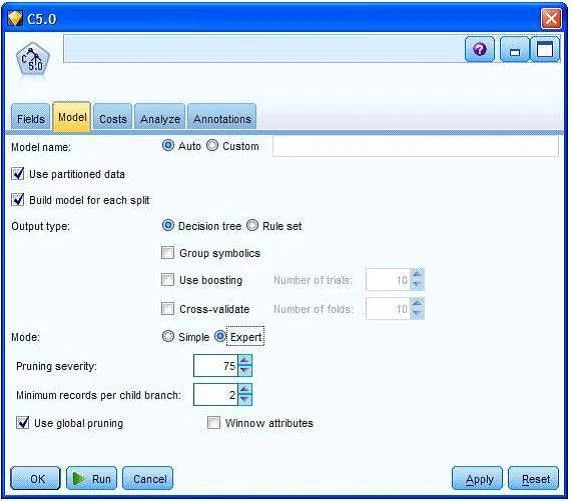Apply the current settings
Image resolution: width=572 pixels, height=502 pixels.
(477, 478)
